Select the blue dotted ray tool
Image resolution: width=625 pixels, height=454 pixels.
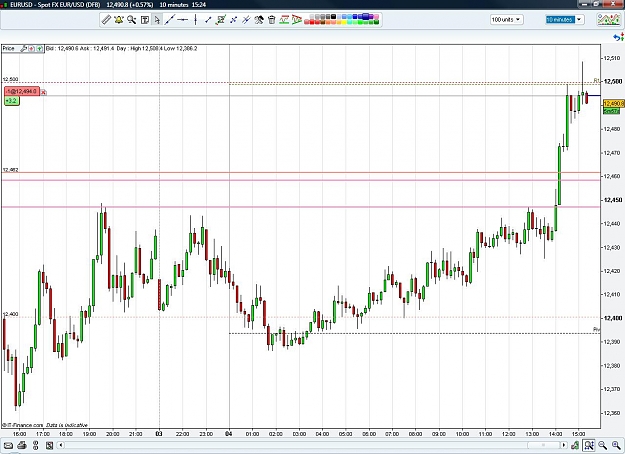pos(233,20)
